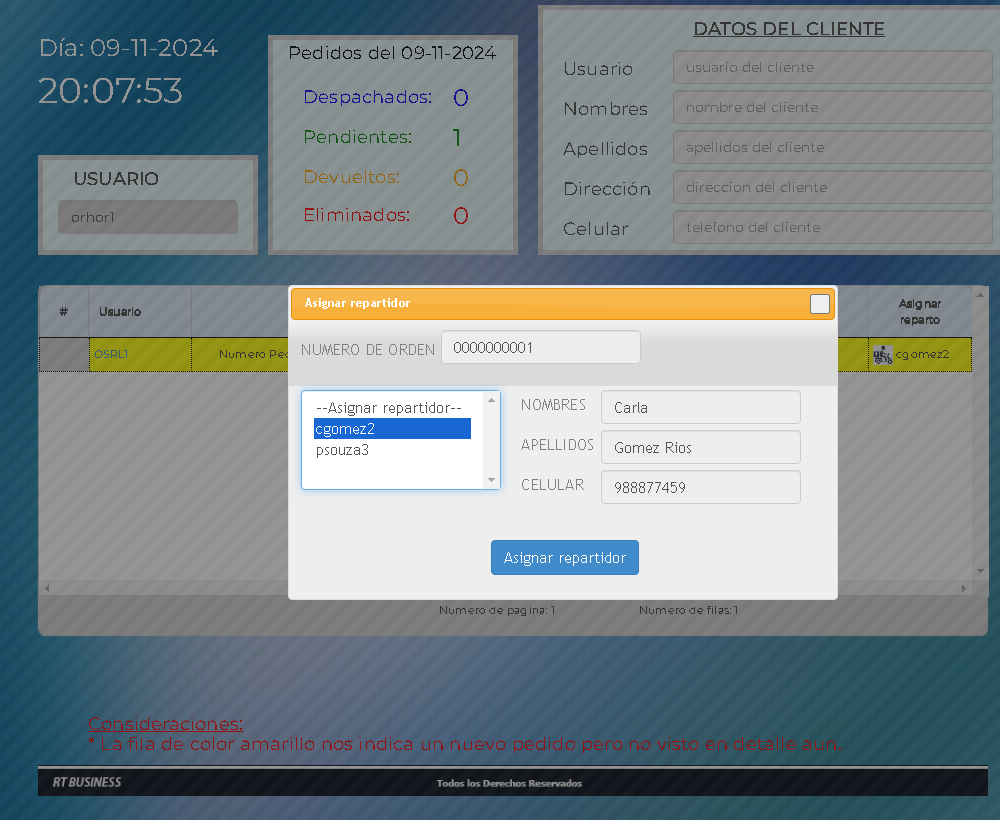Click the repartidor list scroll-down arrow
The image size is (1000, 820).
(x=491, y=480)
